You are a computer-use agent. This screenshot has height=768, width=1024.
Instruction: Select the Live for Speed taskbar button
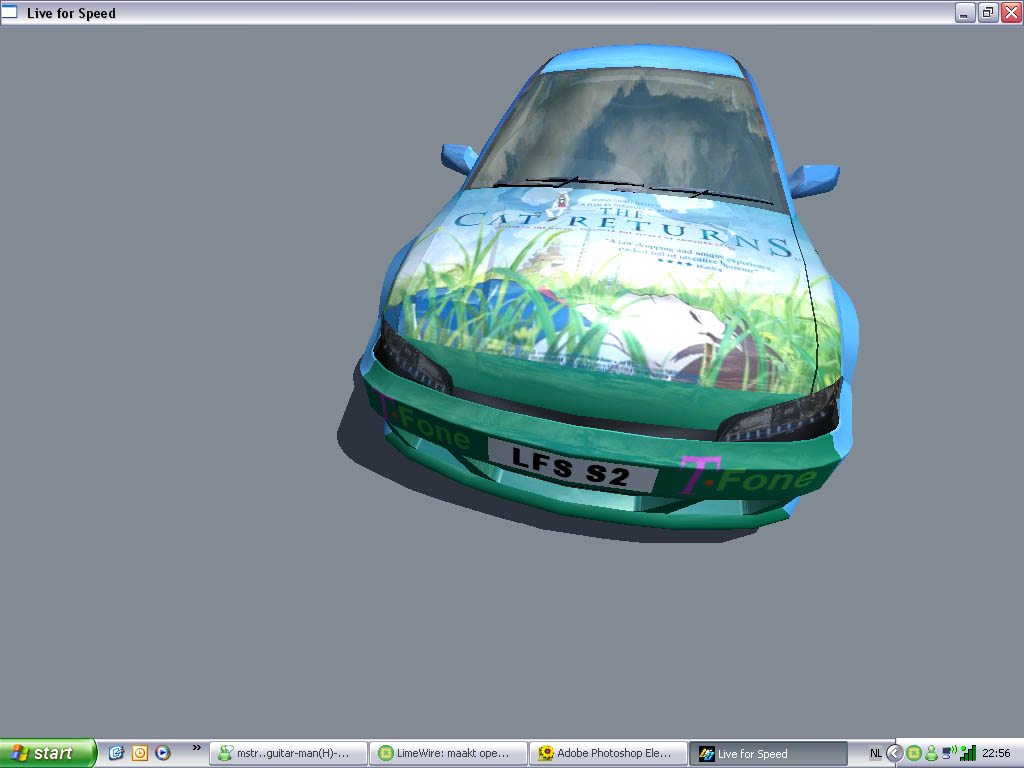[x=768, y=753]
